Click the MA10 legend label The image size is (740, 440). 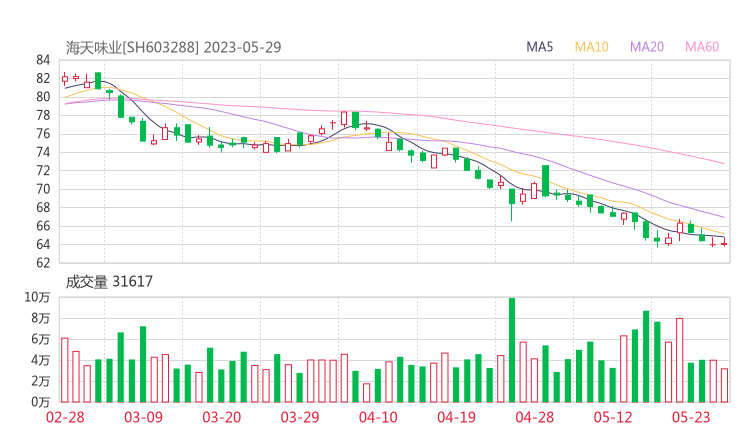[x=591, y=47]
